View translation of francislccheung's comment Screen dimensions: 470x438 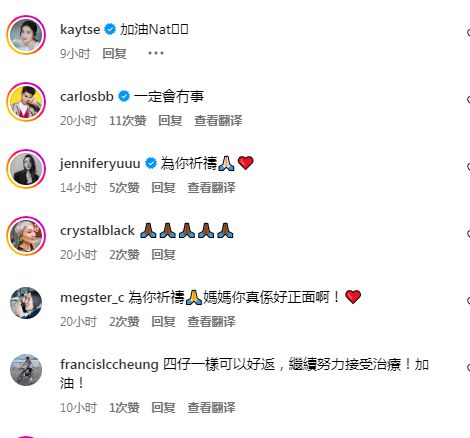click(211, 407)
